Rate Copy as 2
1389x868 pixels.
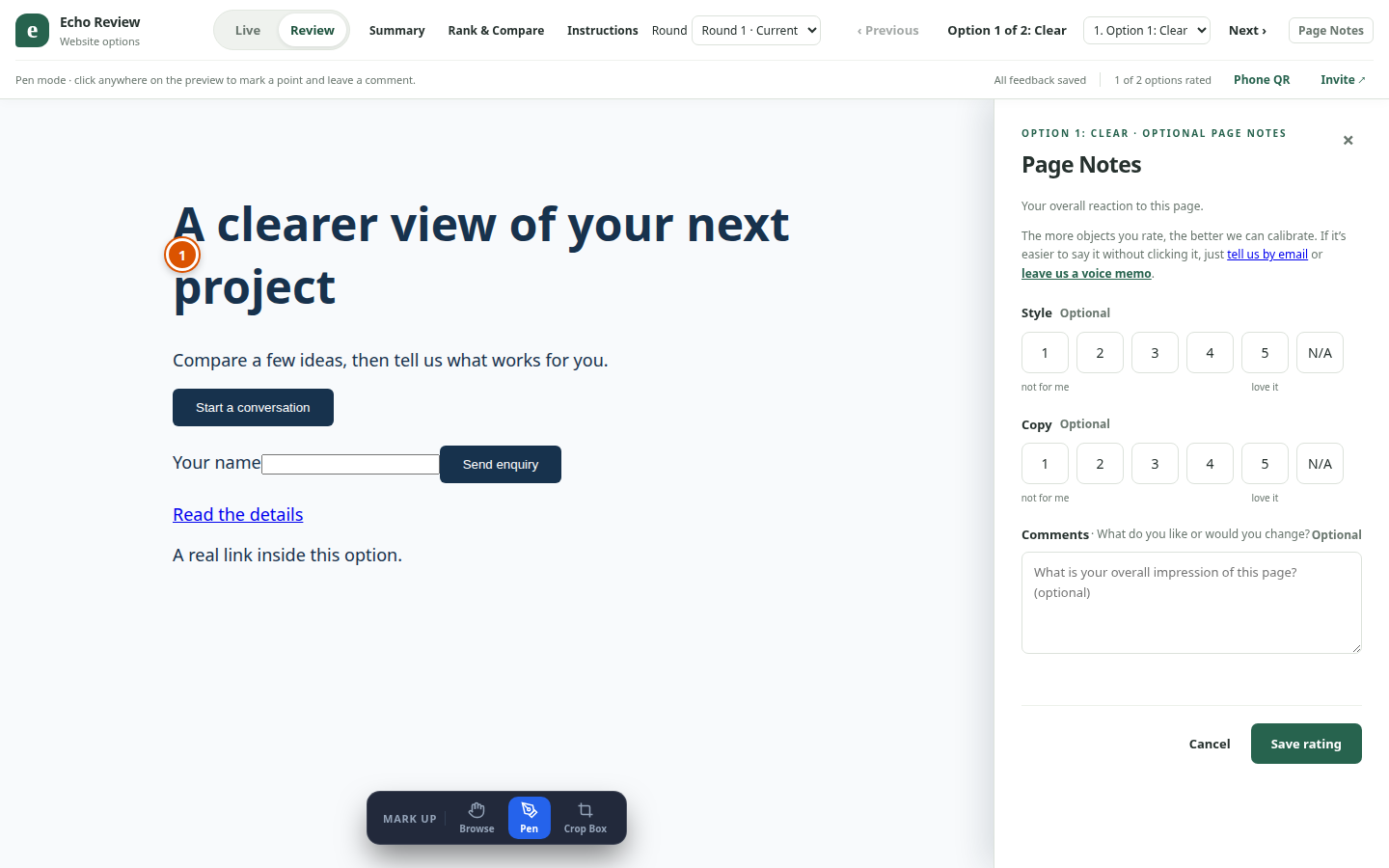[1100, 464]
